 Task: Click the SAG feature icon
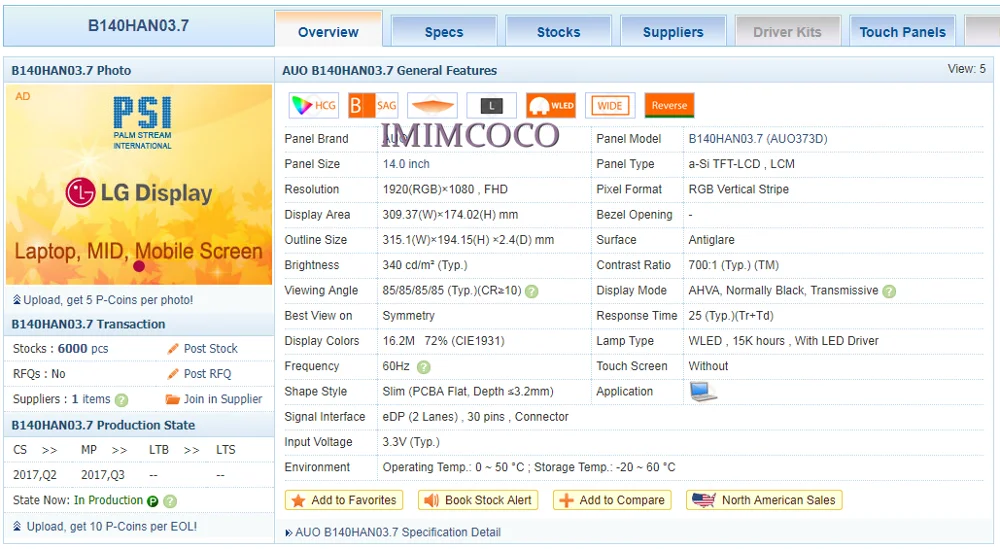point(373,105)
